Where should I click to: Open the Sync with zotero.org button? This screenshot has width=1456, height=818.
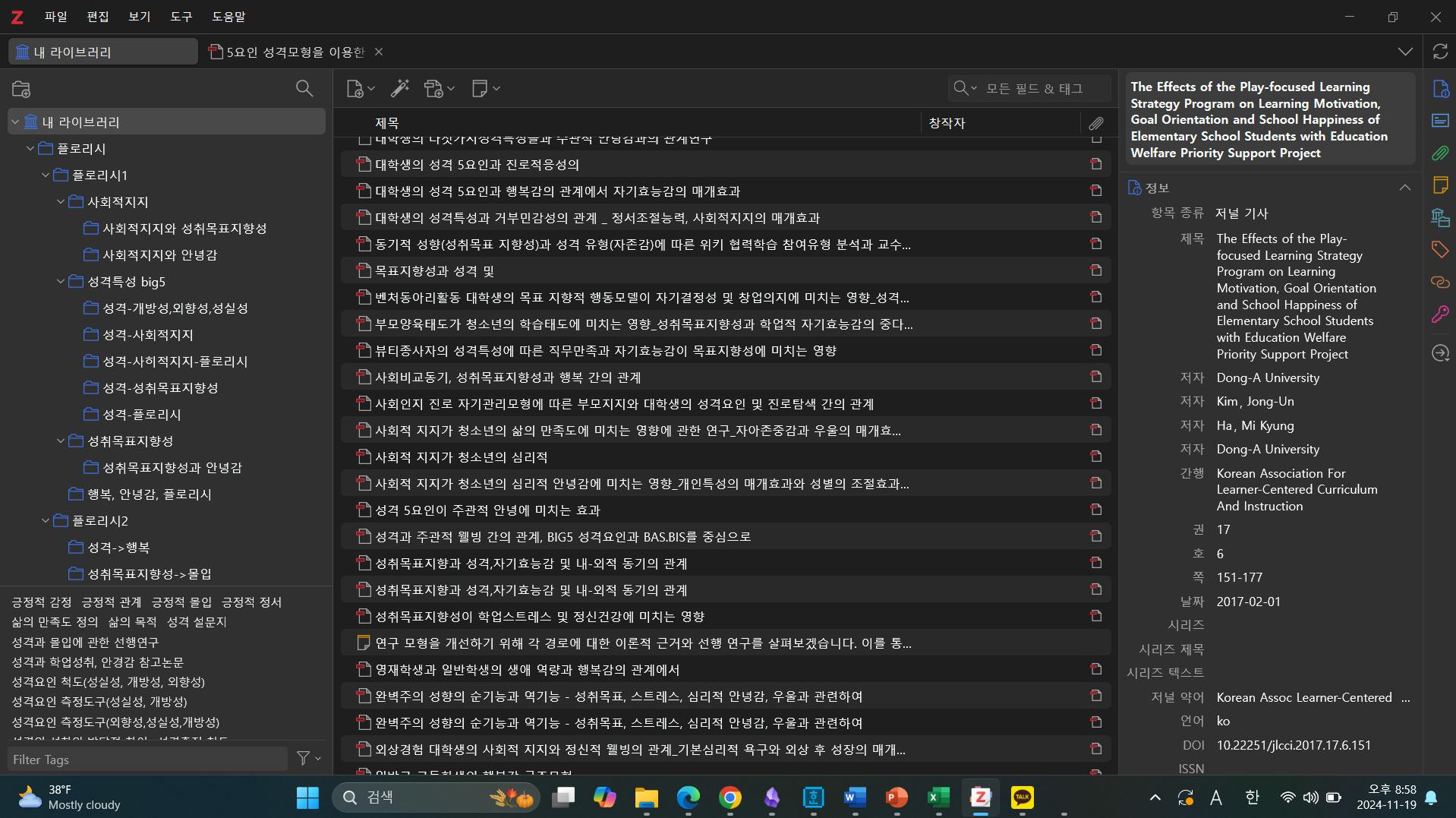tap(1440, 52)
